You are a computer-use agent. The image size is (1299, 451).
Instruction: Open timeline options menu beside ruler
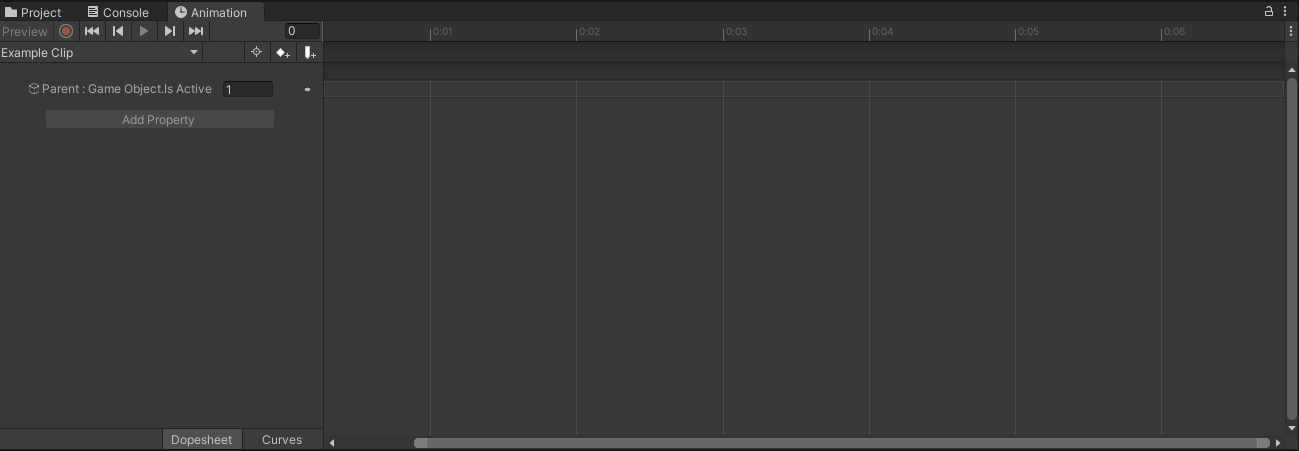point(1291,31)
